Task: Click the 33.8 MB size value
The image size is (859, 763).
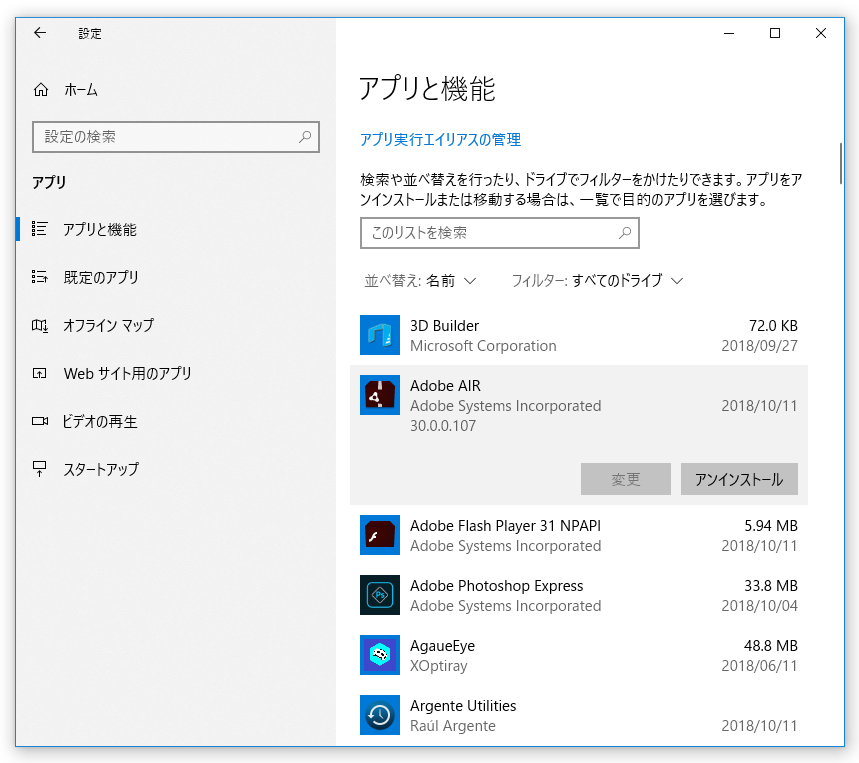Action: click(771, 586)
